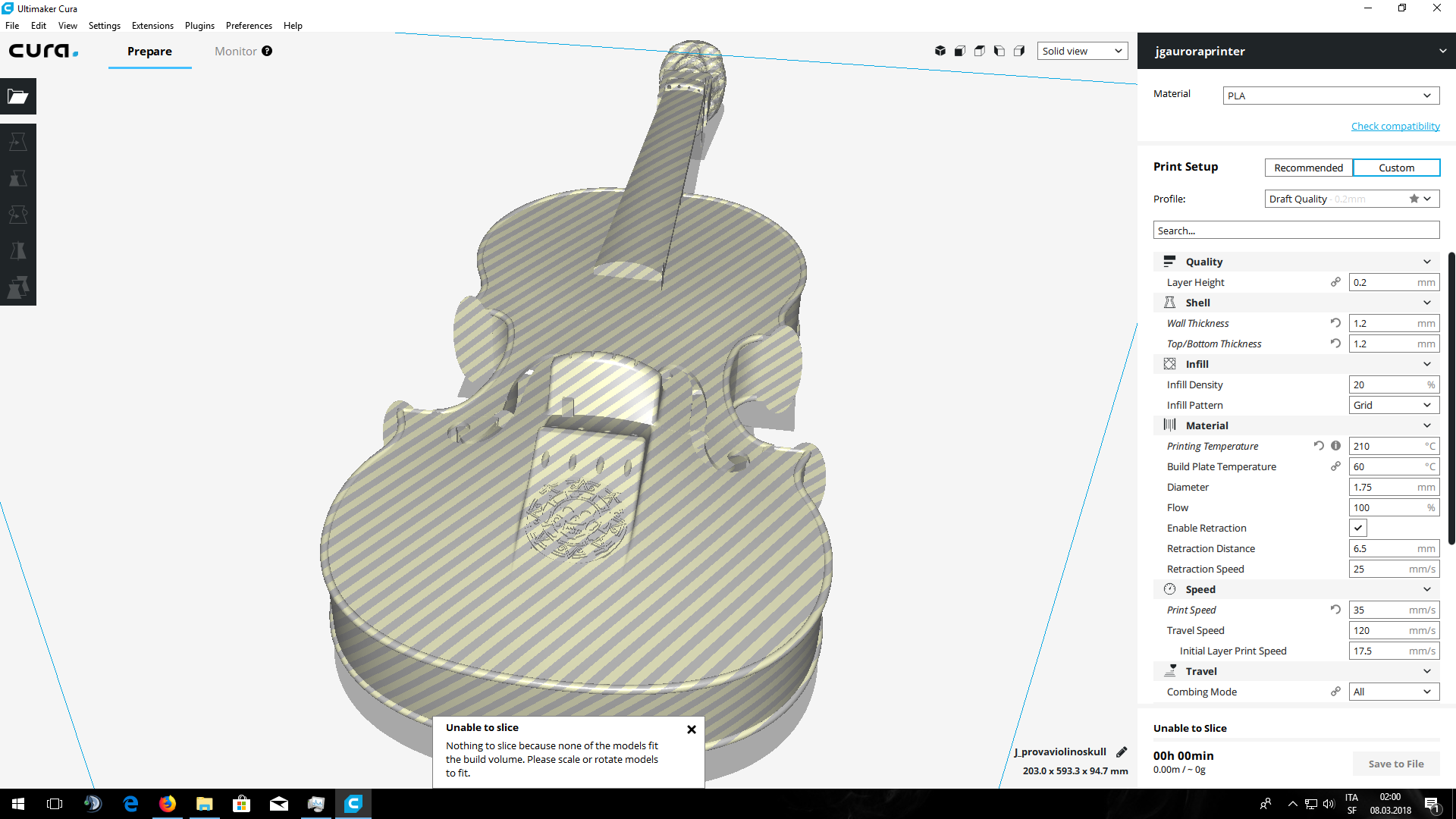The height and width of the screenshot is (819, 1456).
Task: Switch to the Prepare tab
Action: tap(149, 51)
